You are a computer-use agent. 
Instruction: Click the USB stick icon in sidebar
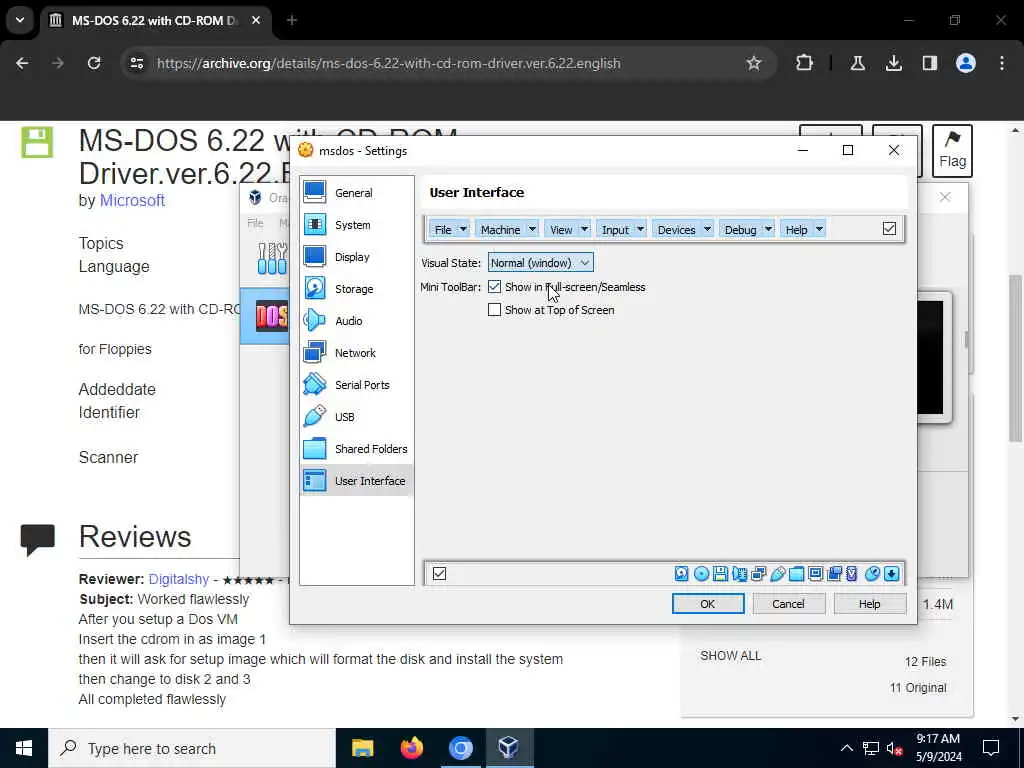314,416
